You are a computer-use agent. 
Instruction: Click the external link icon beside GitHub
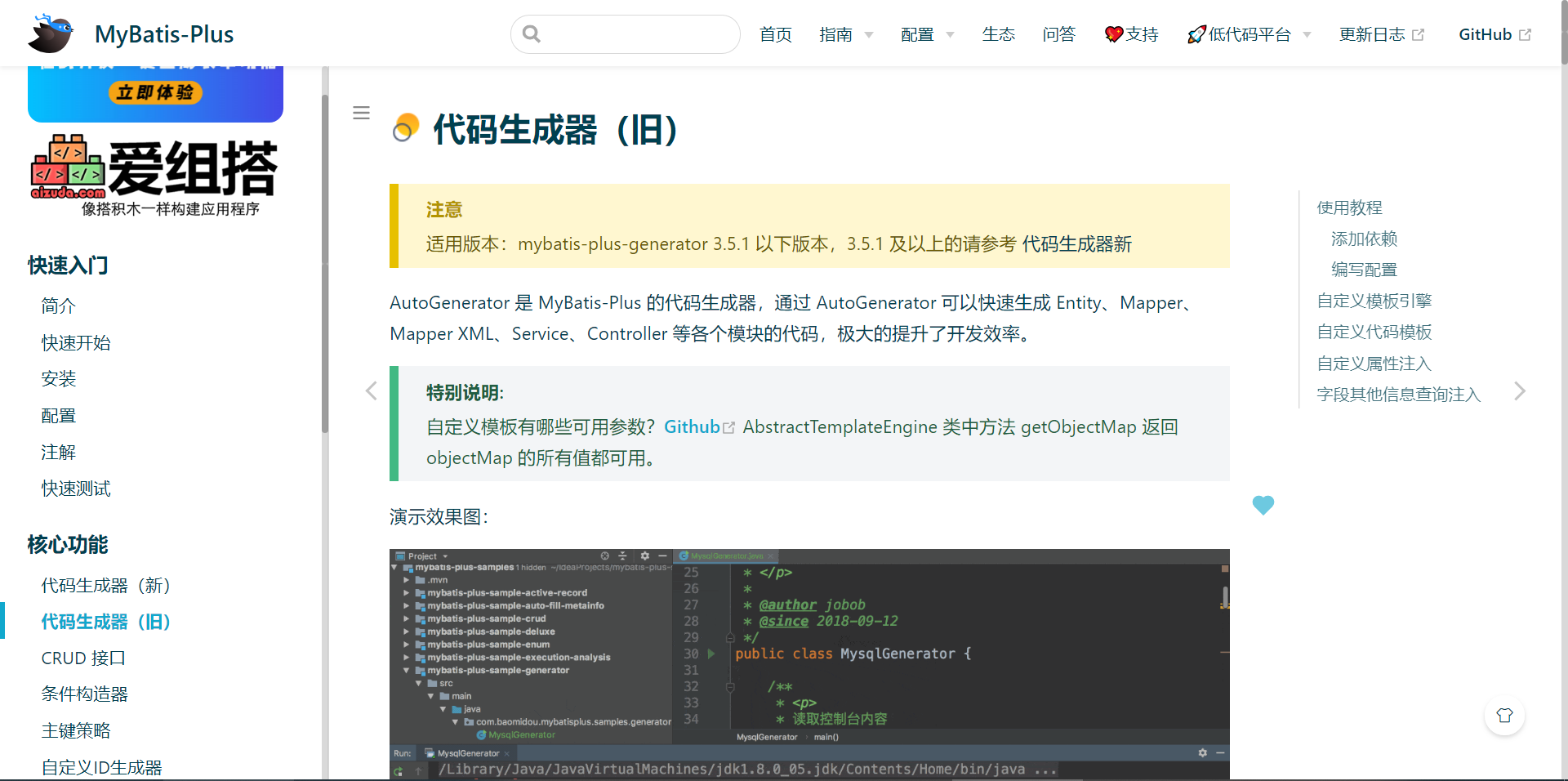1525,35
